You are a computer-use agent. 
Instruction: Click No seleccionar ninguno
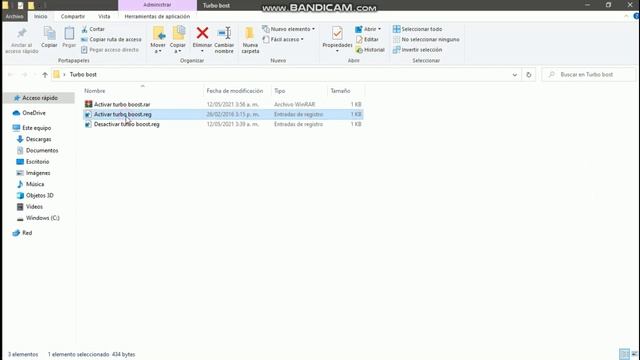point(426,39)
